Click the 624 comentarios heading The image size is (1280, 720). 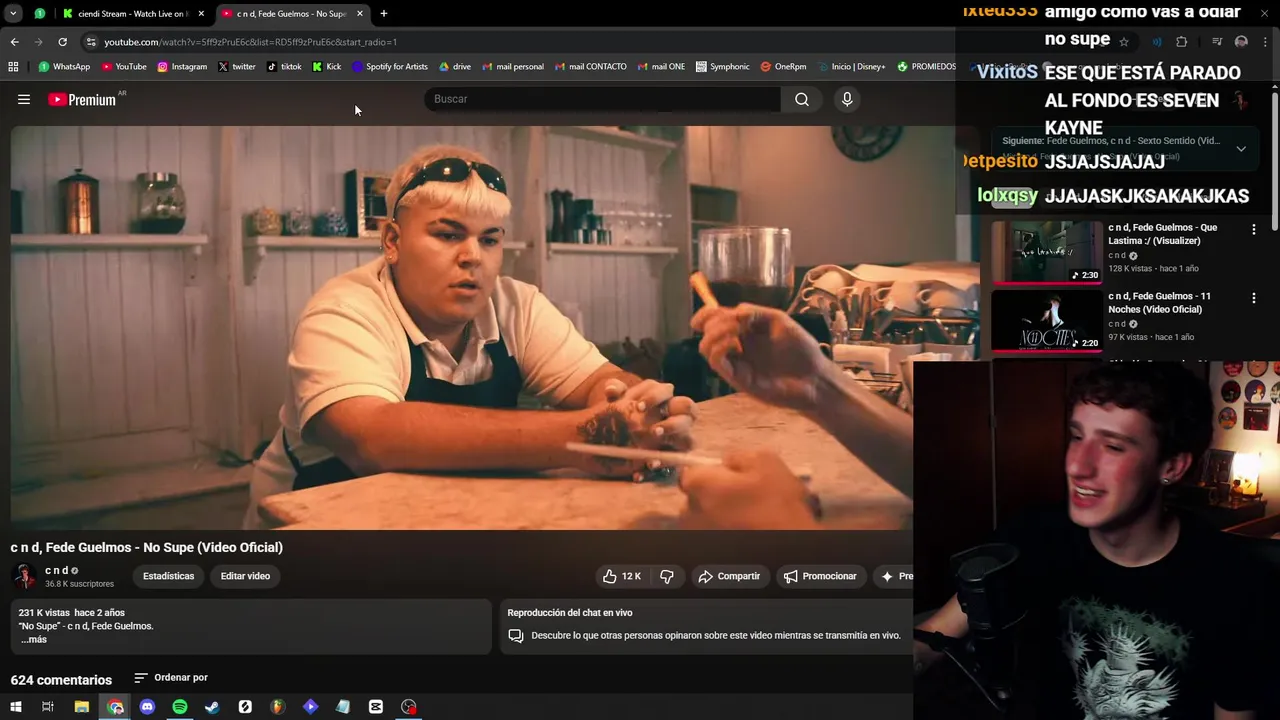click(x=61, y=680)
